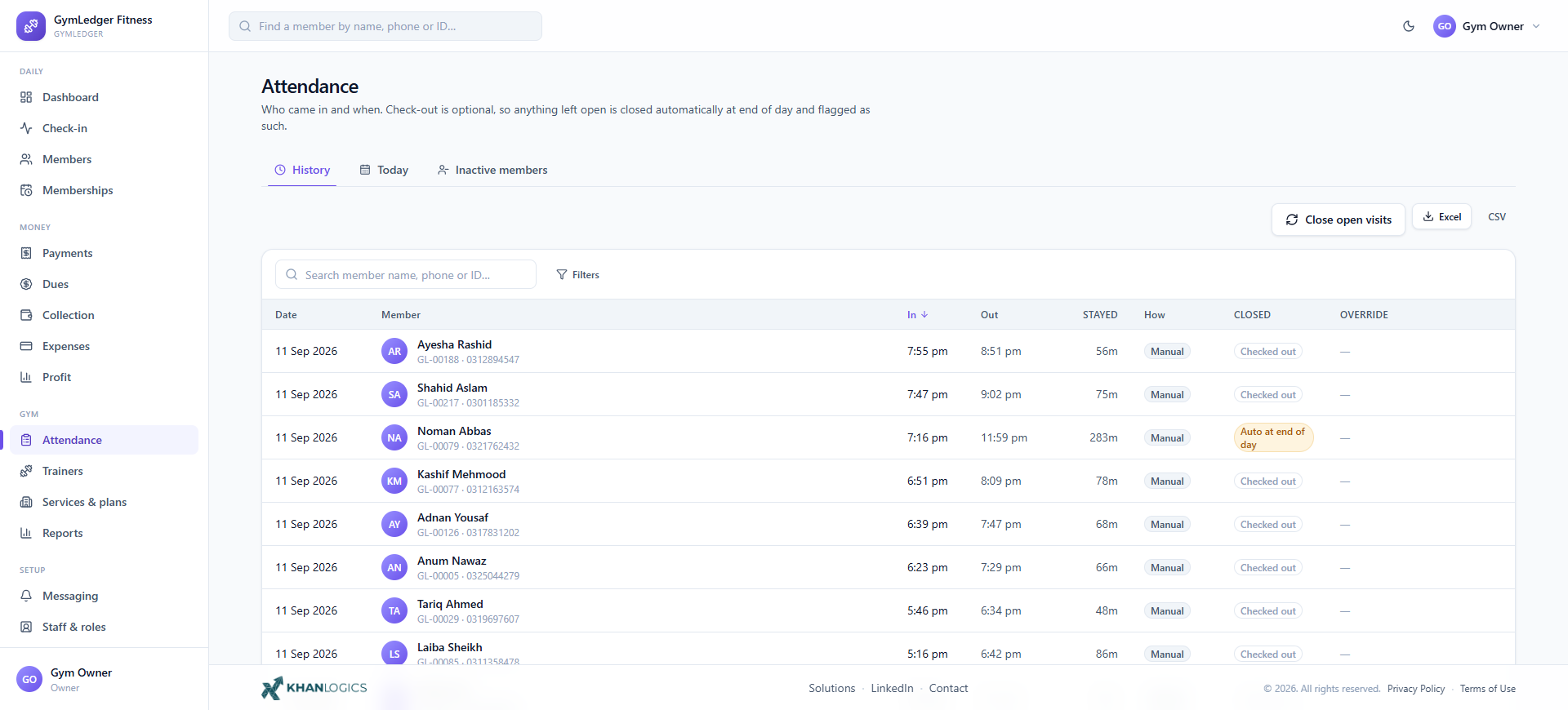The image size is (1568, 710).
Task: Go to Check-in page
Action: pos(105,128)
